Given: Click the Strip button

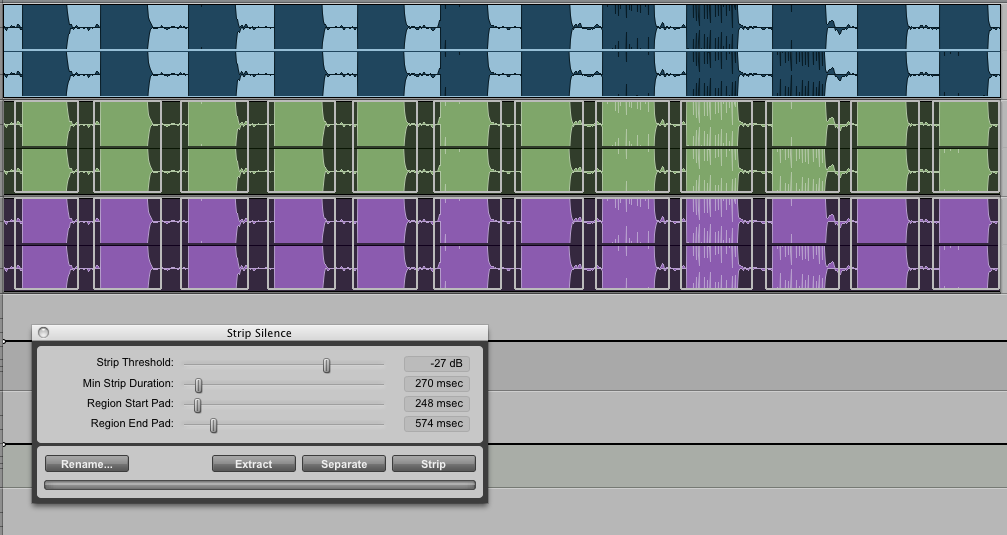Looking at the screenshot, I should tap(433, 464).
